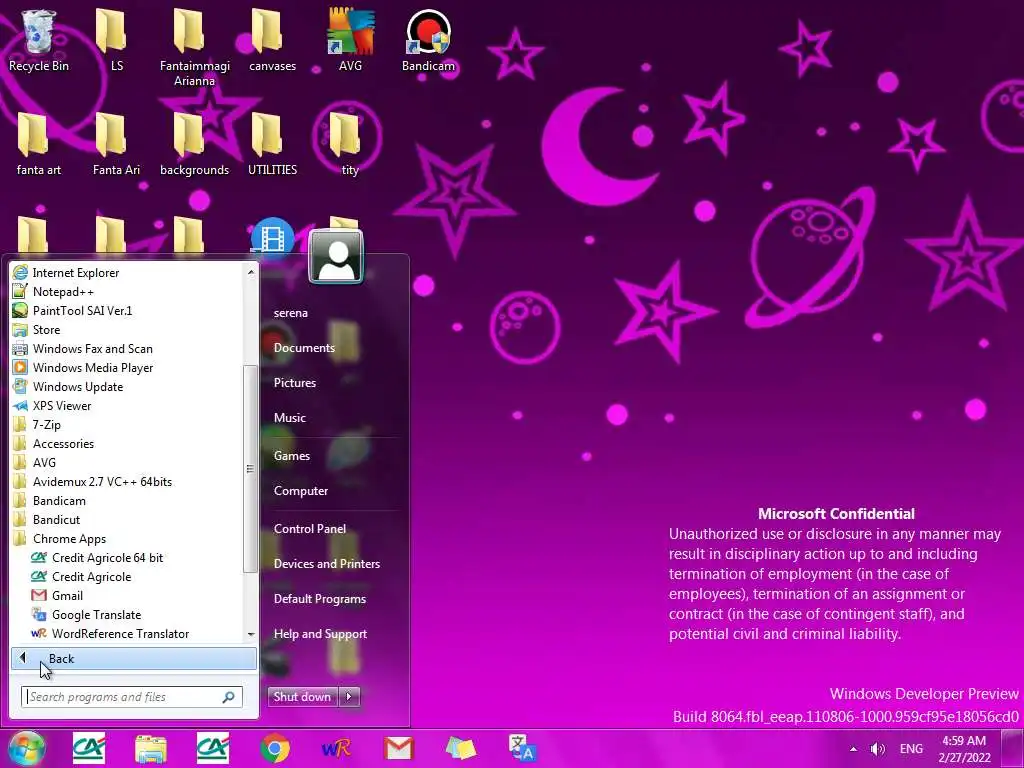Open first Credit Agricole taskbar icon

89,749
